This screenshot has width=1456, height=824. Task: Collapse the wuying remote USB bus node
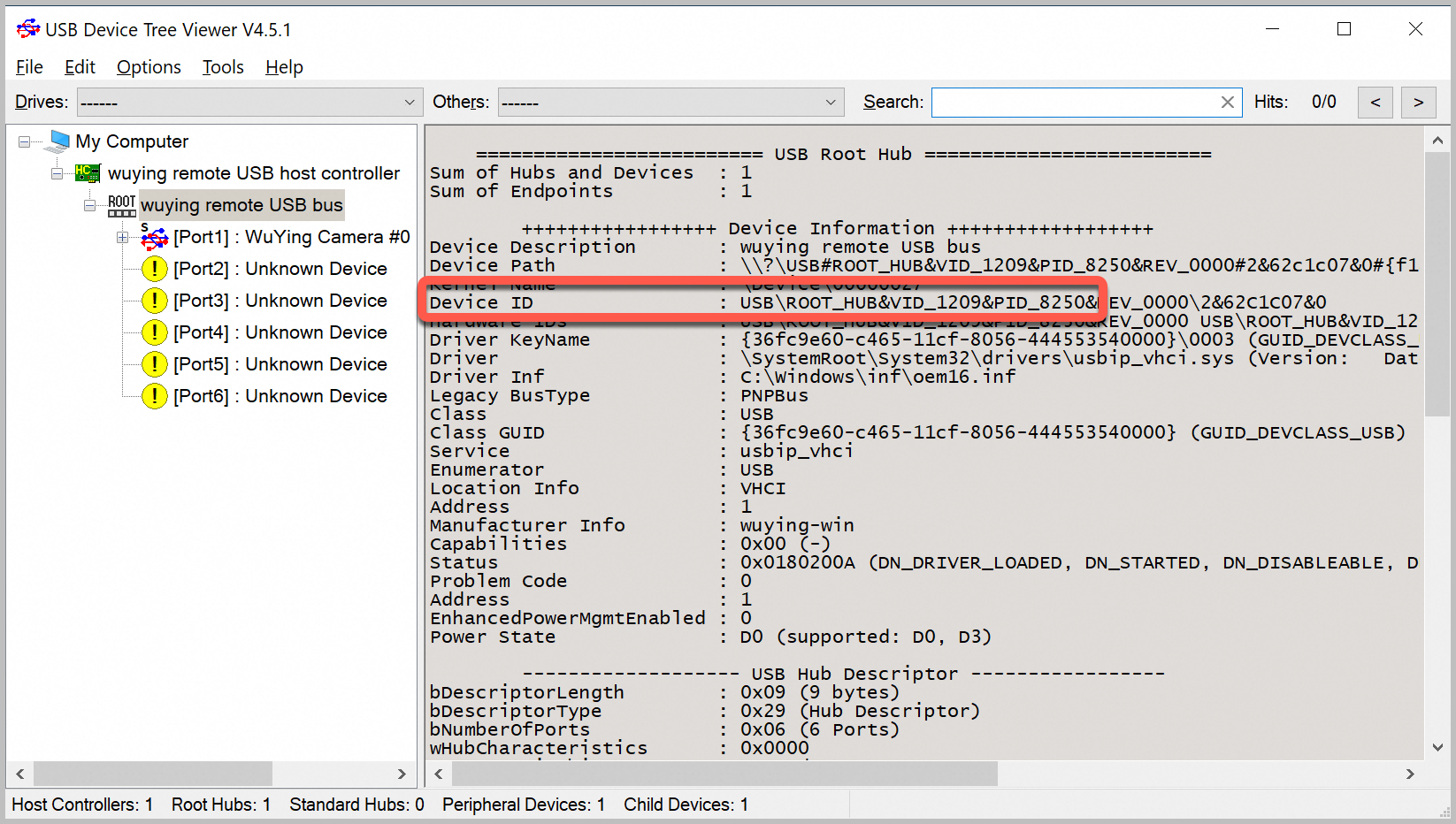(89, 205)
